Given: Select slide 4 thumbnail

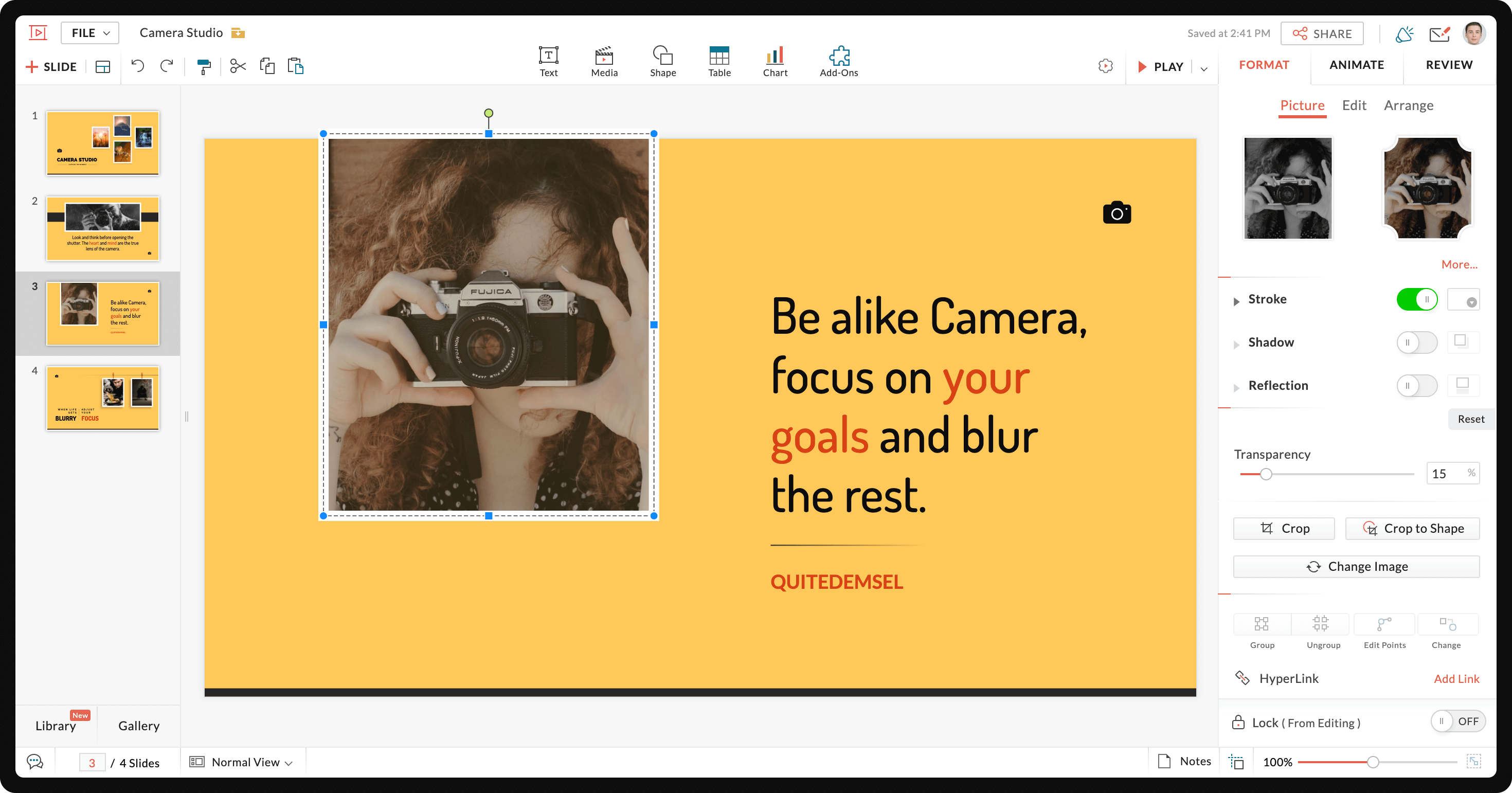Looking at the screenshot, I should (103, 399).
